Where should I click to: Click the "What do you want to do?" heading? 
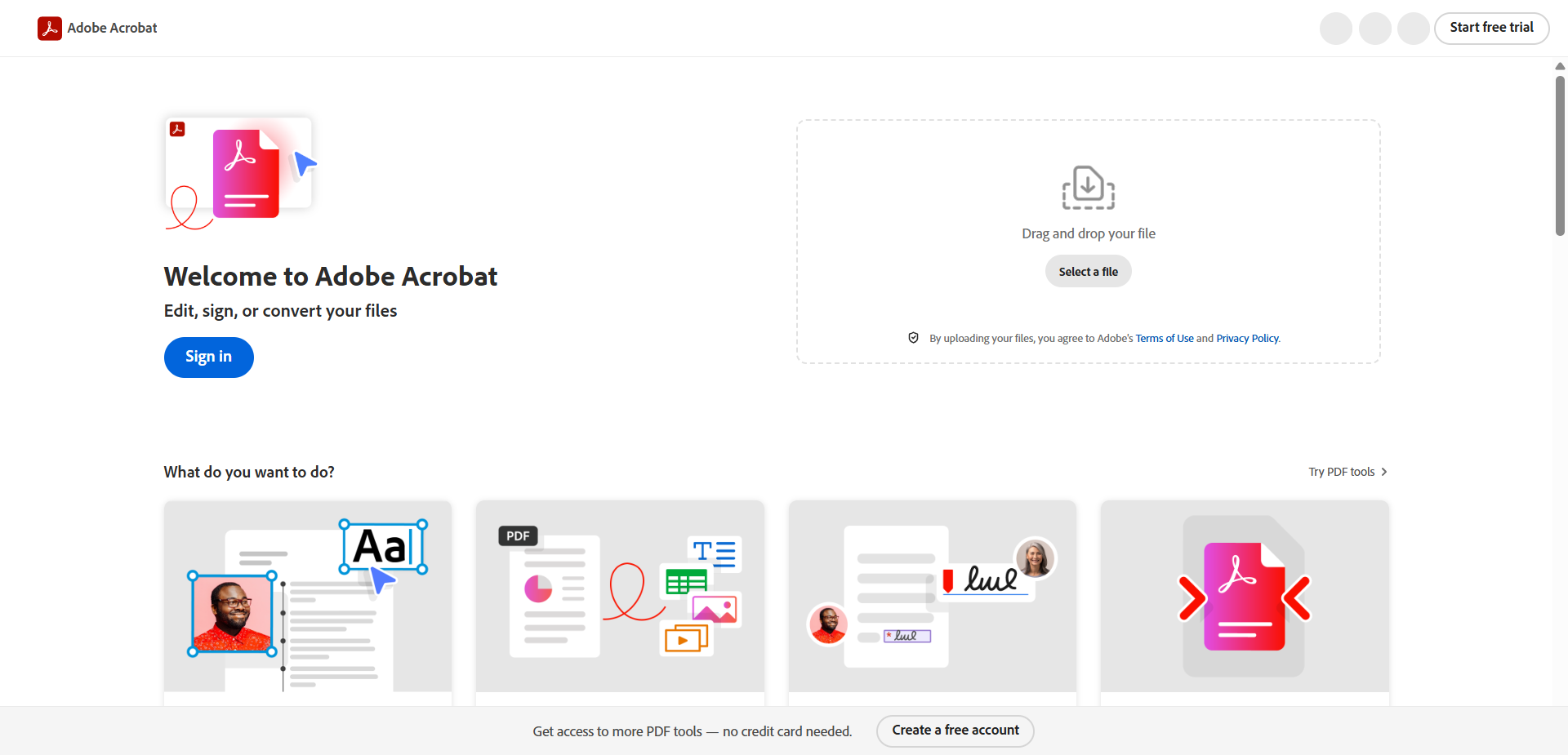coord(249,473)
